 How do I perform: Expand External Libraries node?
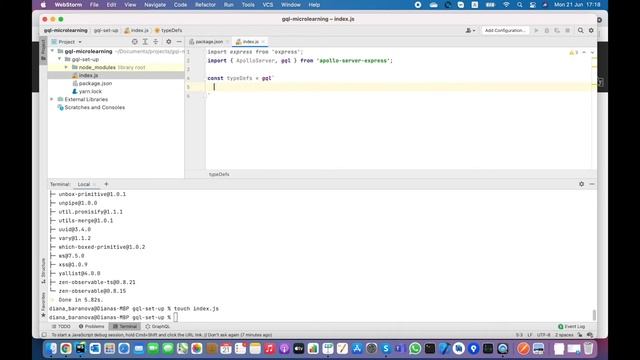tap(52, 99)
